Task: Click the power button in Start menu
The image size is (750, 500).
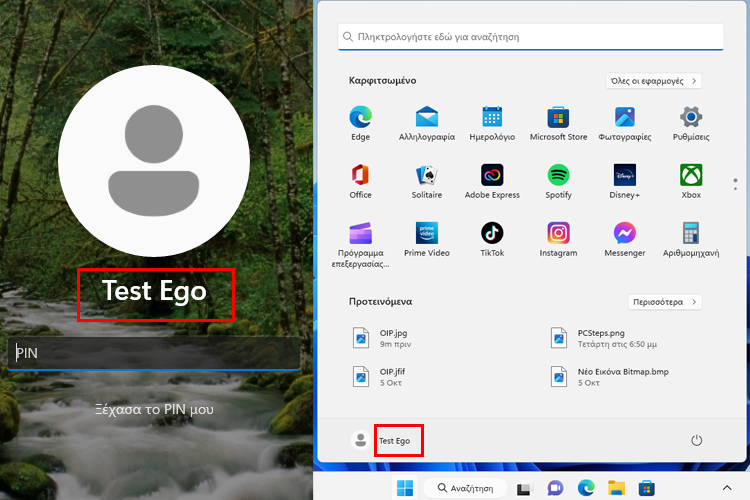Action: tap(696, 440)
